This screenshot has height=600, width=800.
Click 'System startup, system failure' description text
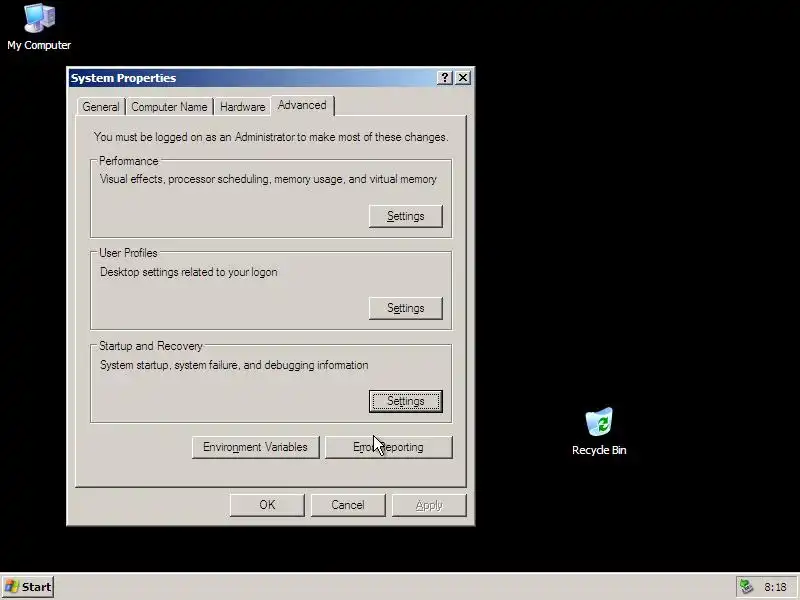(x=234, y=365)
